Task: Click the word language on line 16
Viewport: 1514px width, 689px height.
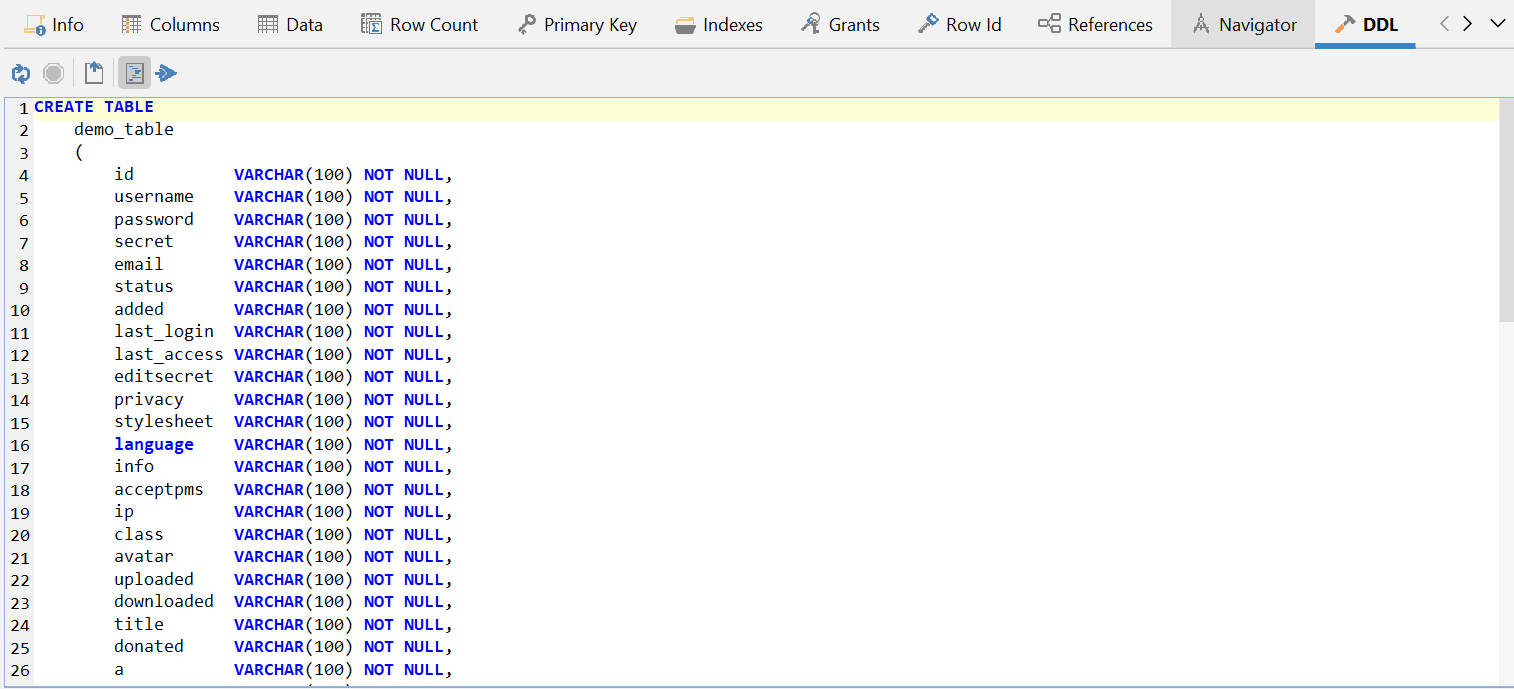Action: (x=154, y=444)
